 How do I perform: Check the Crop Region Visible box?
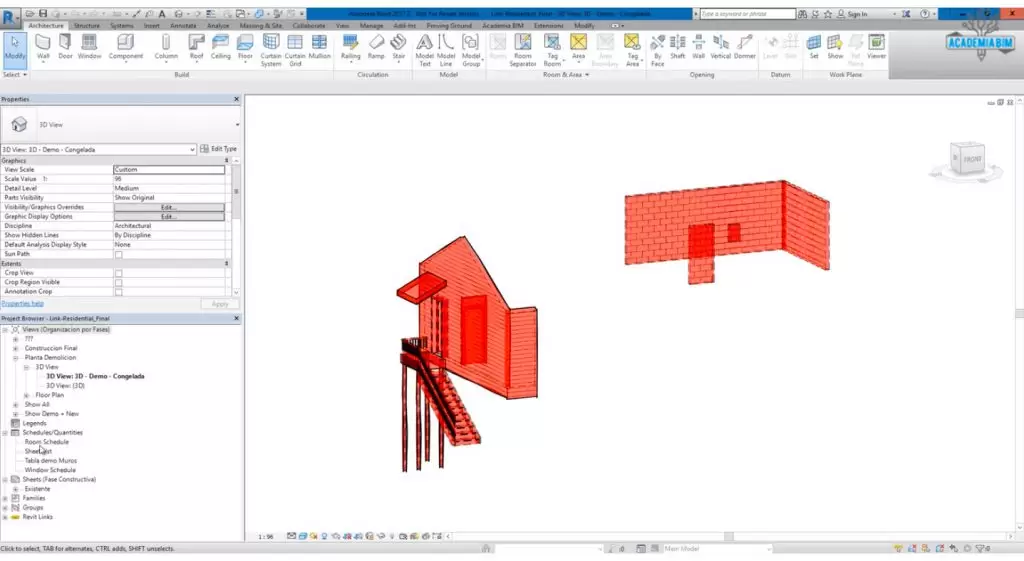[118, 282]
